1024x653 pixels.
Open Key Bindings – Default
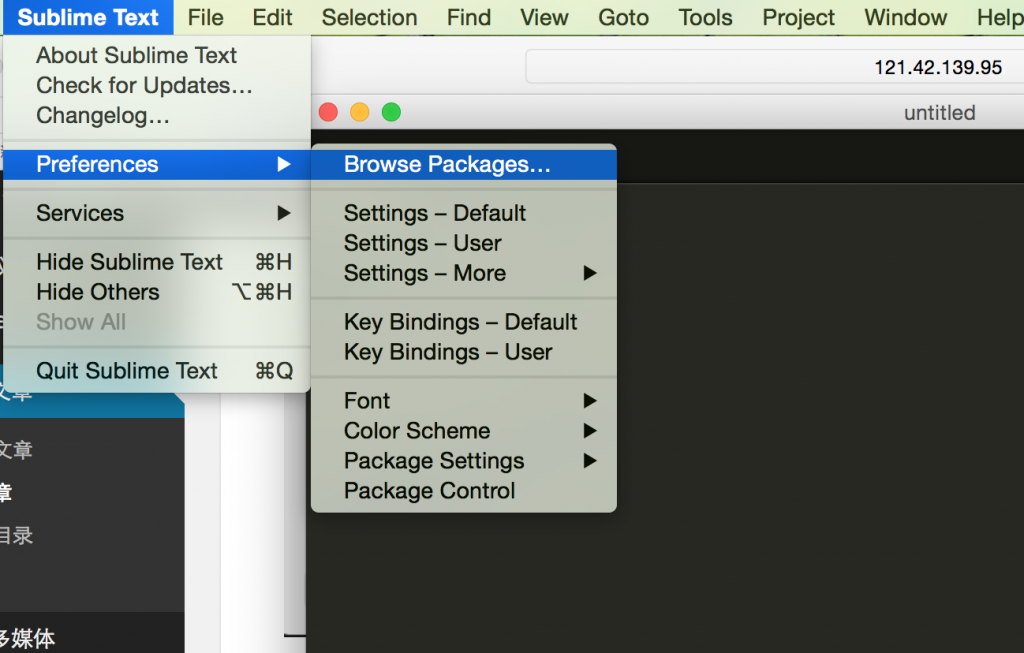pos(464,322)
